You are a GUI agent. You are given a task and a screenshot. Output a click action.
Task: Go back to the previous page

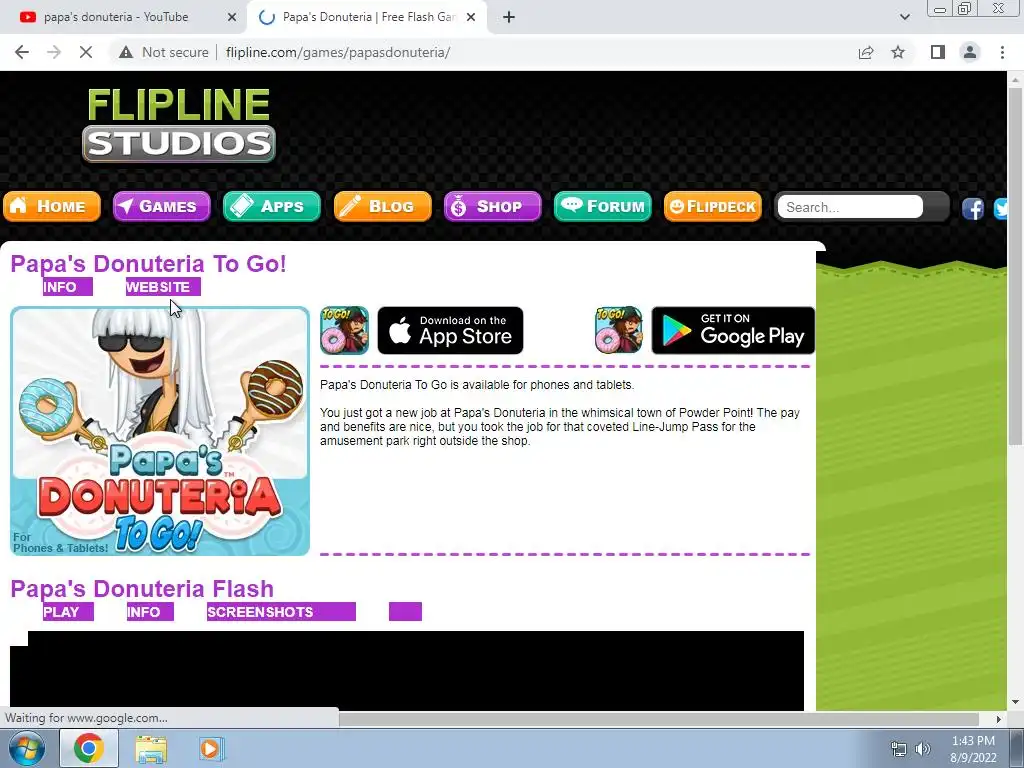[22, 52]
